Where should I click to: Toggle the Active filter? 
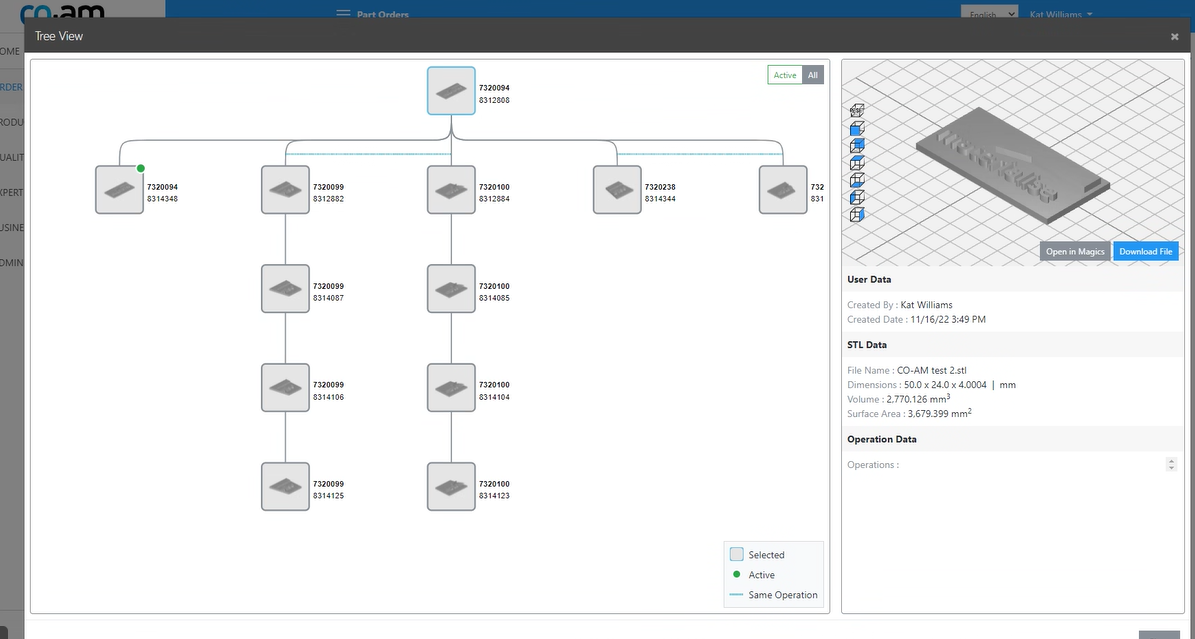785,75
